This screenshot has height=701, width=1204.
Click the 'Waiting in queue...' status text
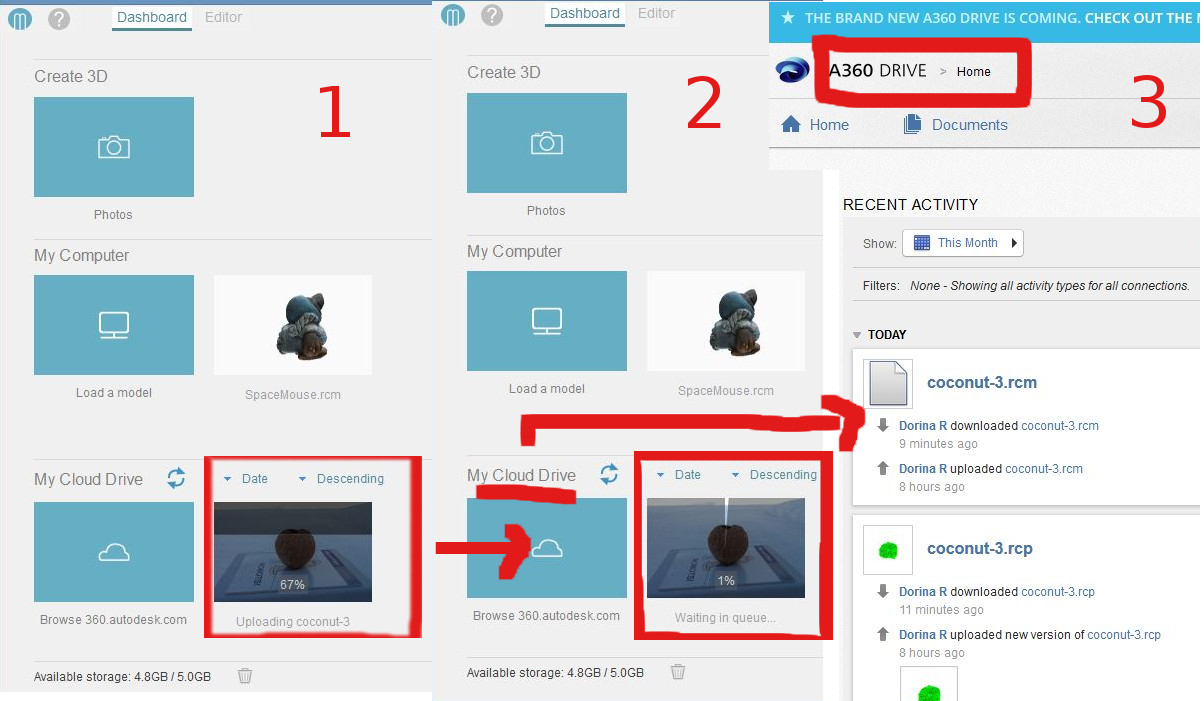(x=725, y=618)
